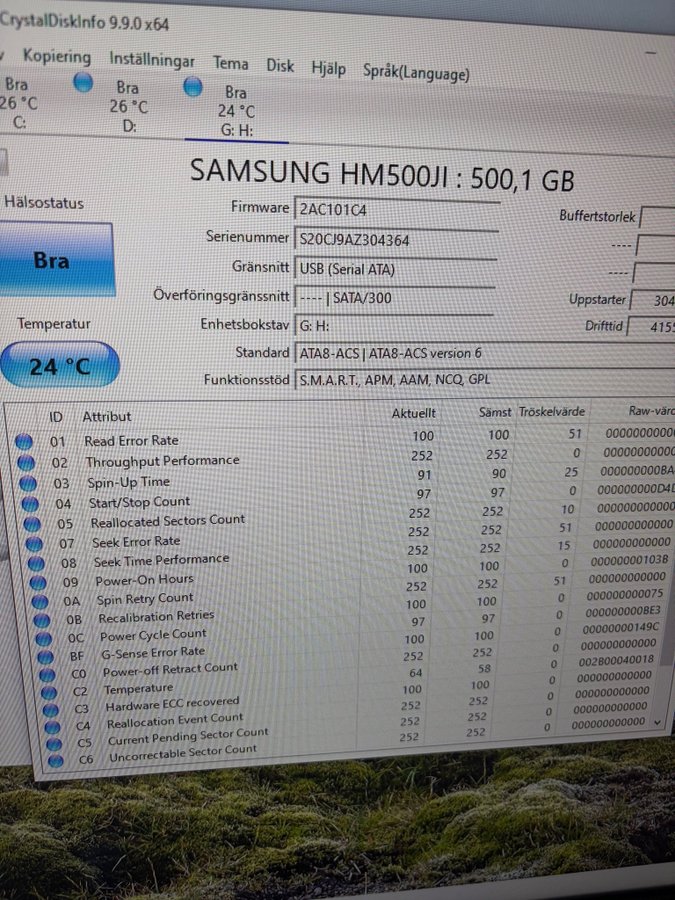Click the Överföringsgränssnitt SATA/300 field
The width and height of the screenshot is (675, 900).
click(x=395, y=297)
